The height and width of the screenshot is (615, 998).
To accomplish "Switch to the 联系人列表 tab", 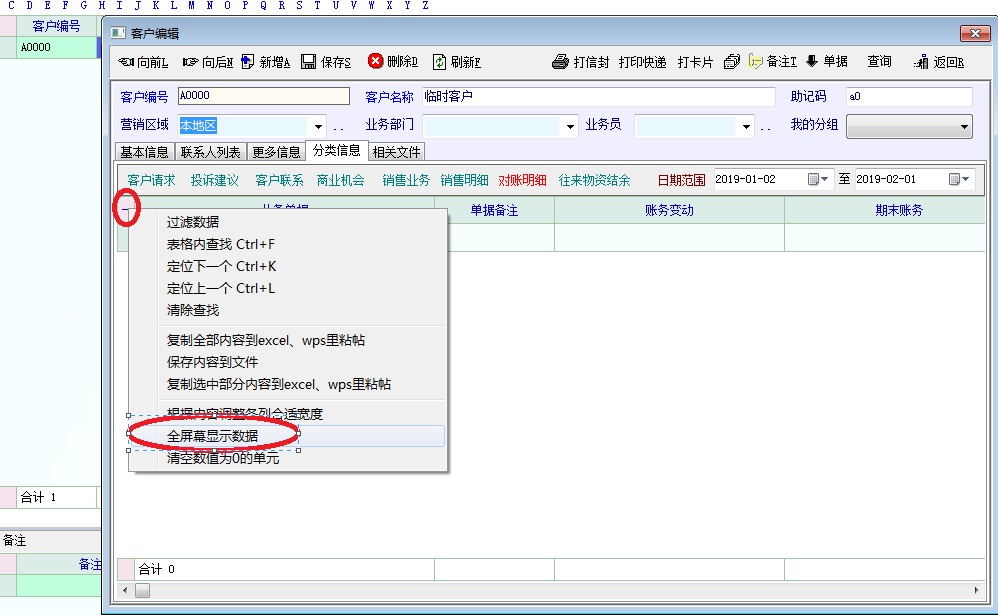I will [x=210, y=152].
